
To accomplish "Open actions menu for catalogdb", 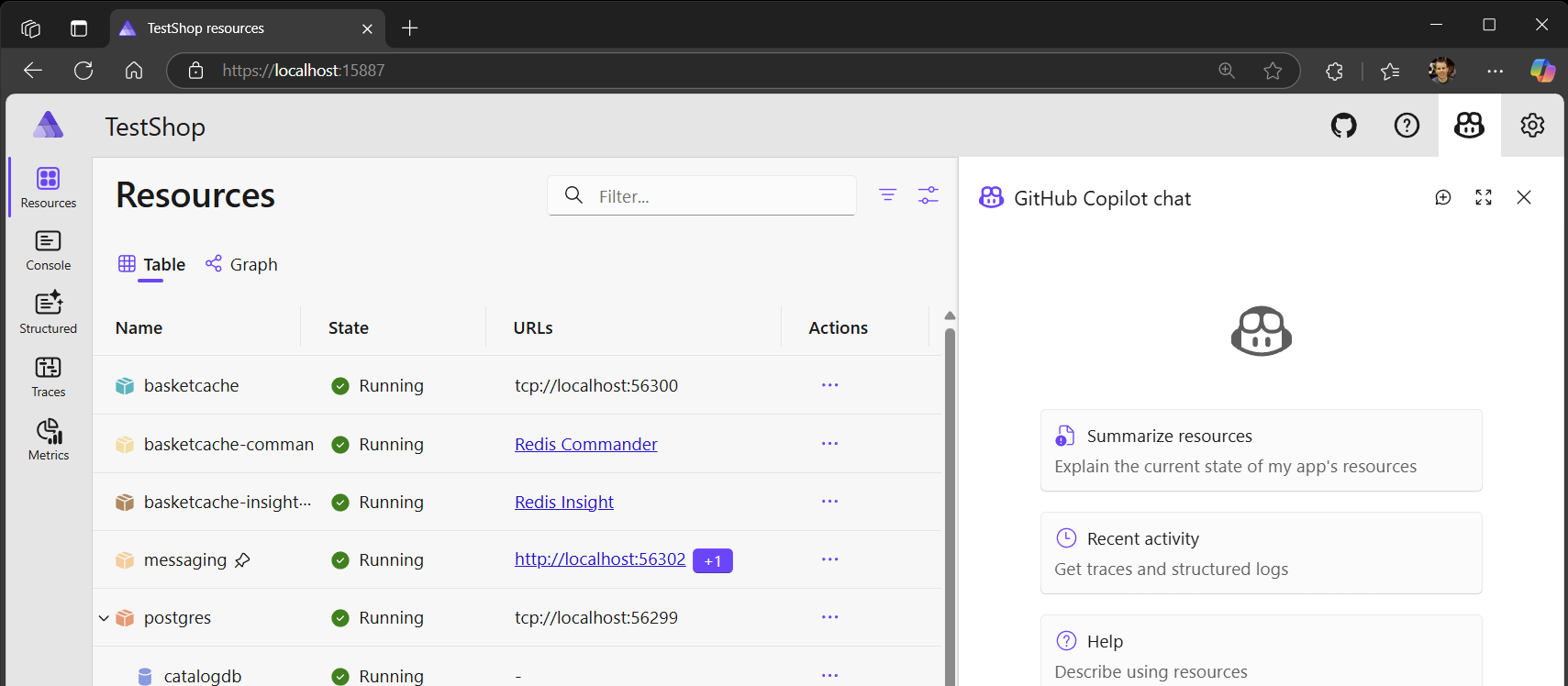I will click(x=830, y=675).
